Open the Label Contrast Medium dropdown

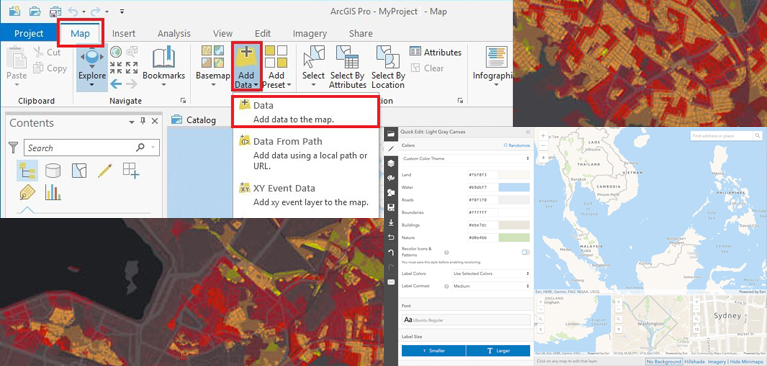click(491, 286)
